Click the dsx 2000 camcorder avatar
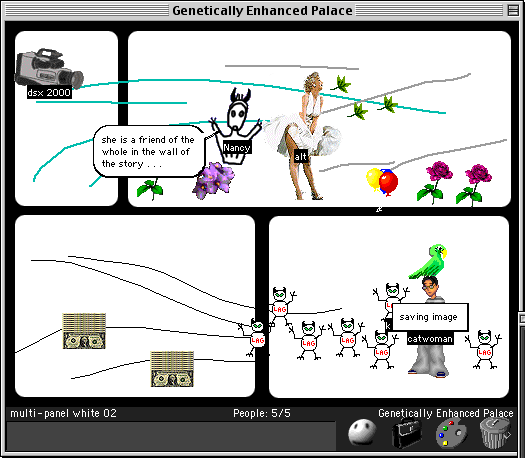 tap(49, 70)
